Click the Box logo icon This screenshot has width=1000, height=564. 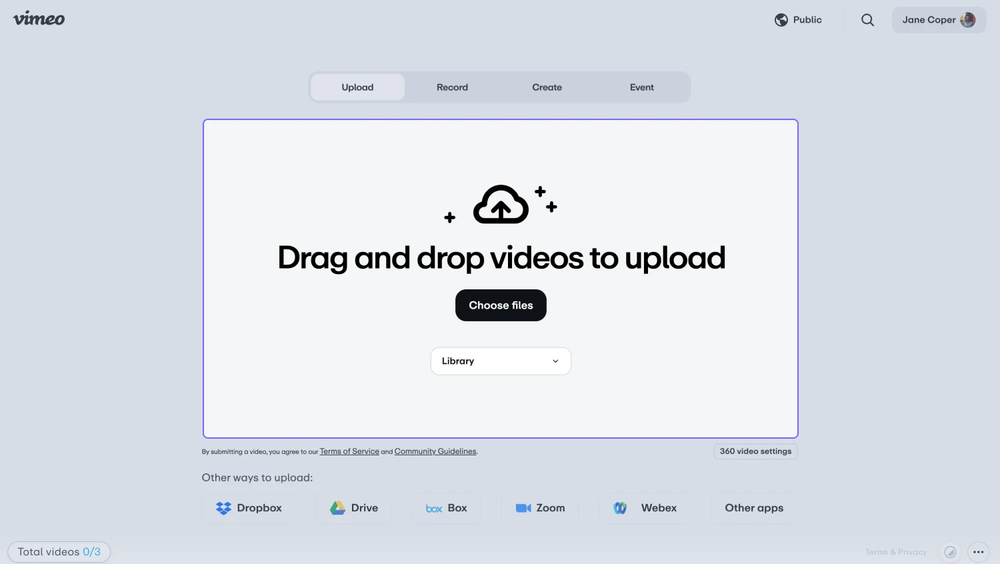point(434,508)
